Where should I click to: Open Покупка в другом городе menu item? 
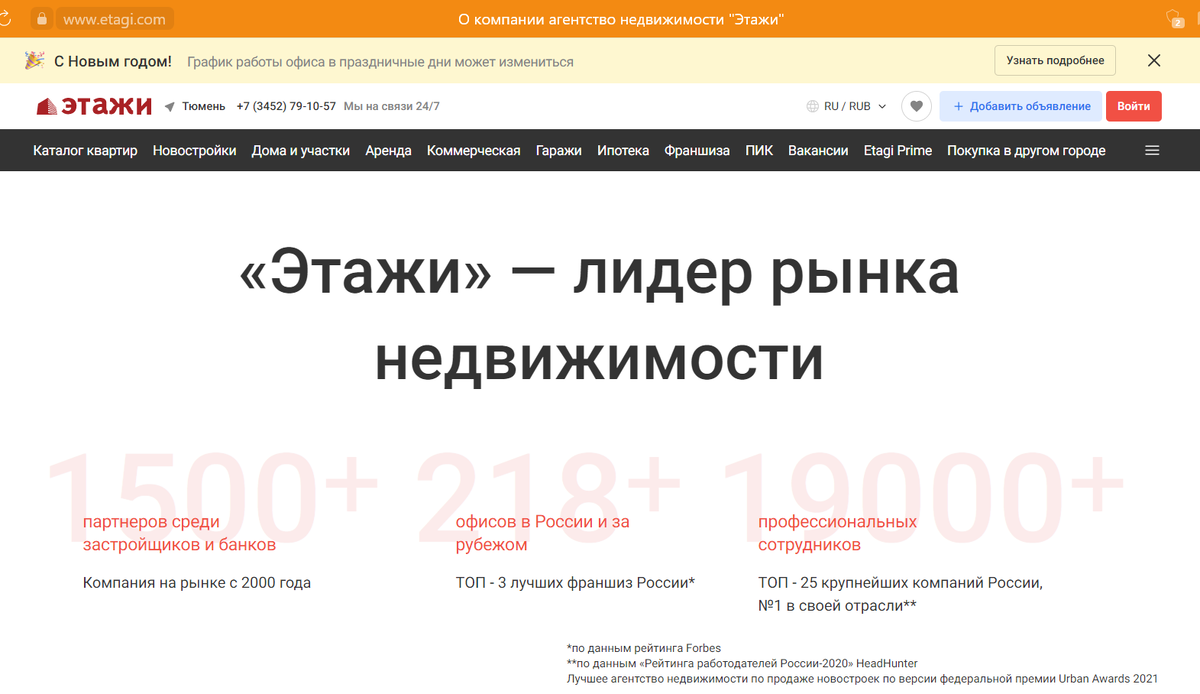pyautogui.click(x=1026, y=151)
